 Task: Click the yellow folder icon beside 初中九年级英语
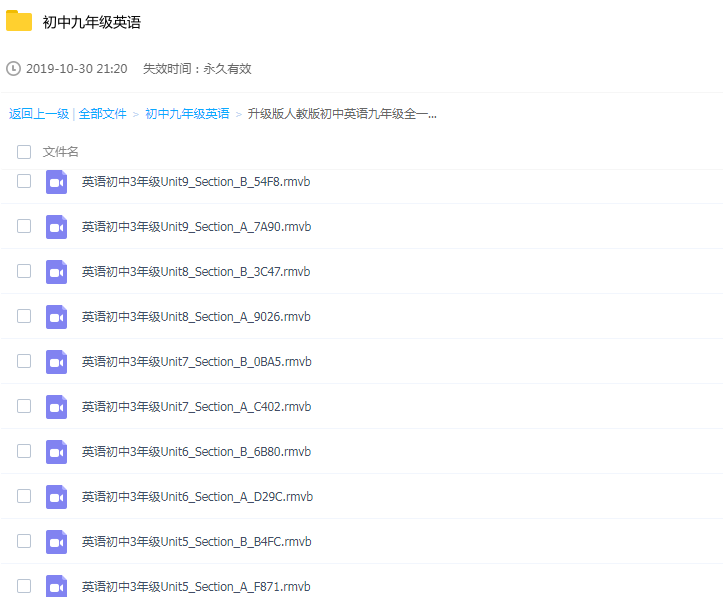tap(19, 22)
